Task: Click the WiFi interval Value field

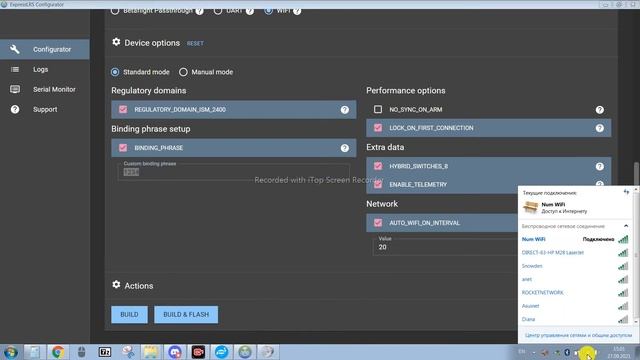Action: point(445,247)
